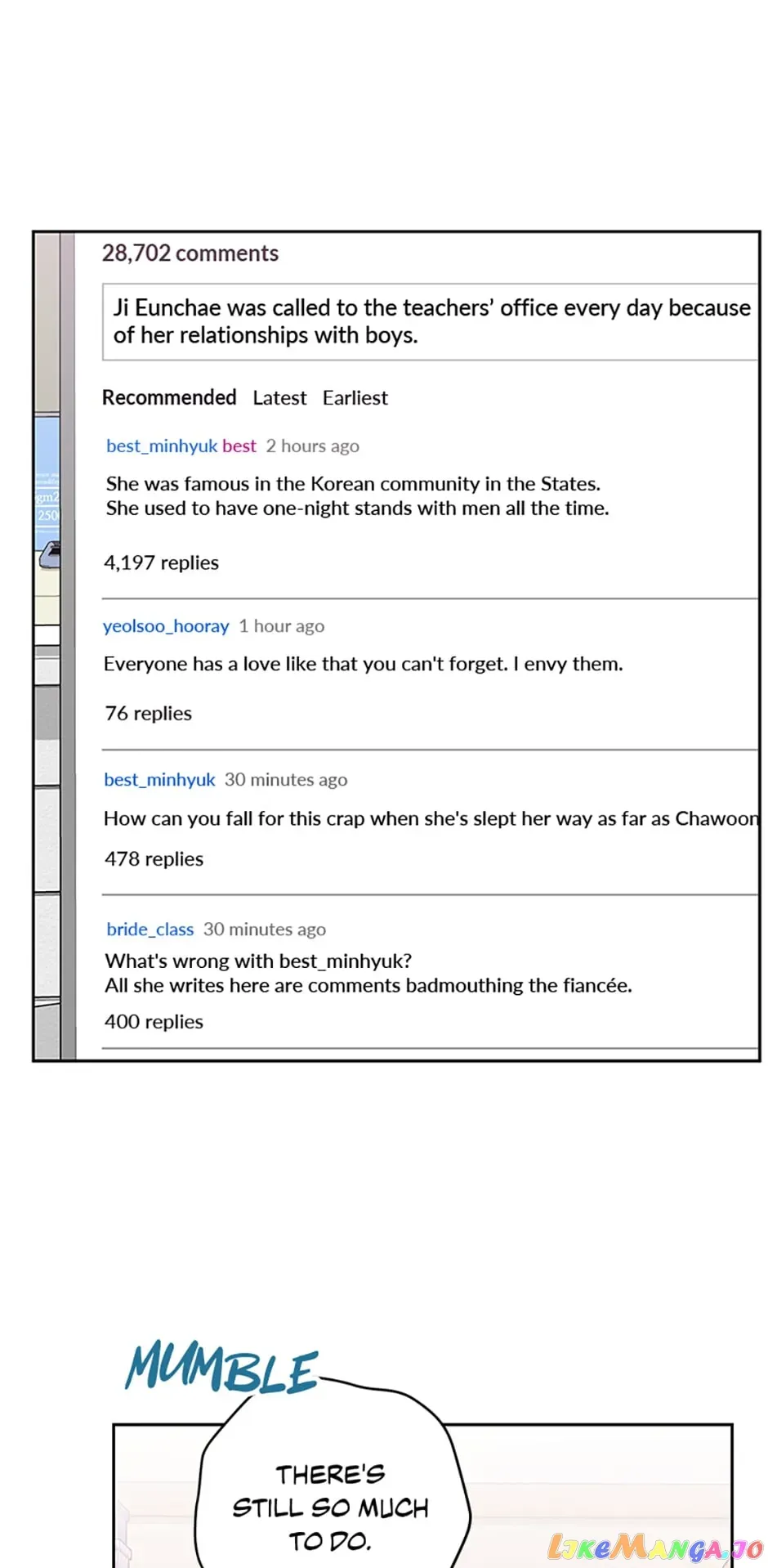Open yeolsoo_hooray user profile
The width and height of the screenshot is (768, 1568).
(x=166, y=626)
